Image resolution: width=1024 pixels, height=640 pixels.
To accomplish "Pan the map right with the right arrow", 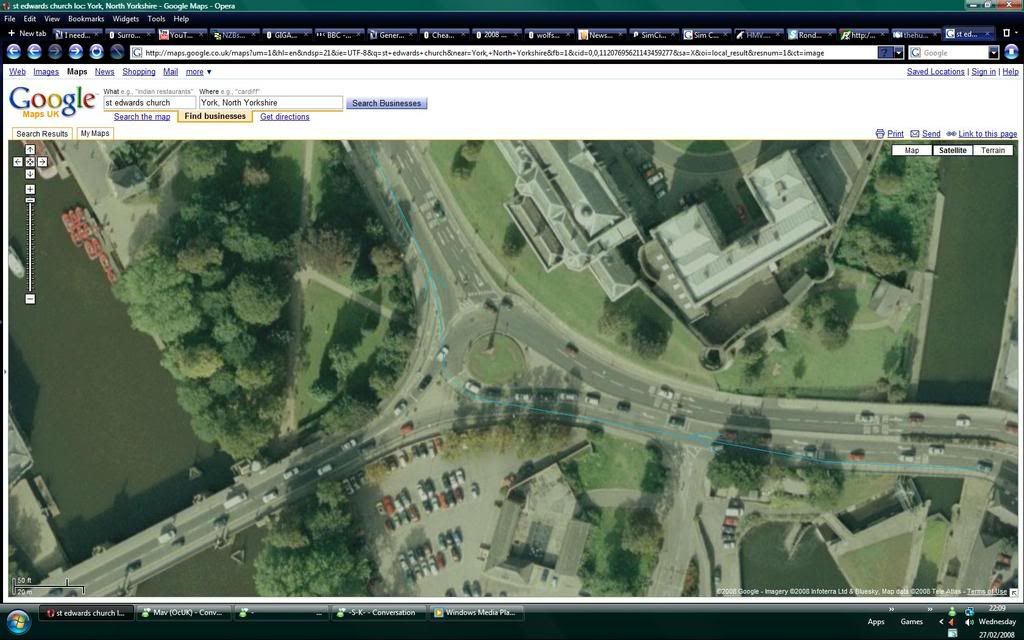I will pyautogui.click(x=42, y=161).
